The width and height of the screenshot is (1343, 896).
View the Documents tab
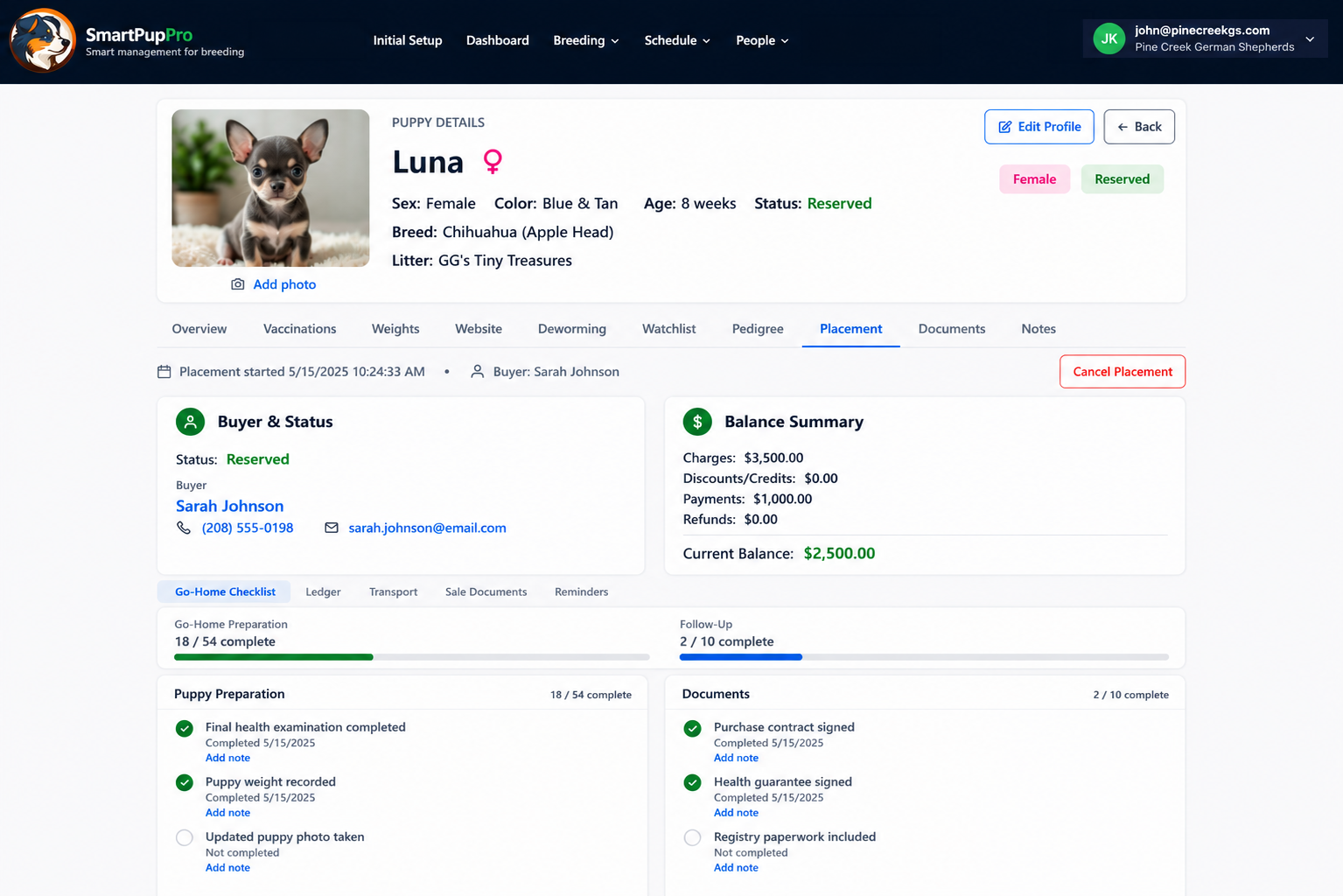(x=952, y=329)
